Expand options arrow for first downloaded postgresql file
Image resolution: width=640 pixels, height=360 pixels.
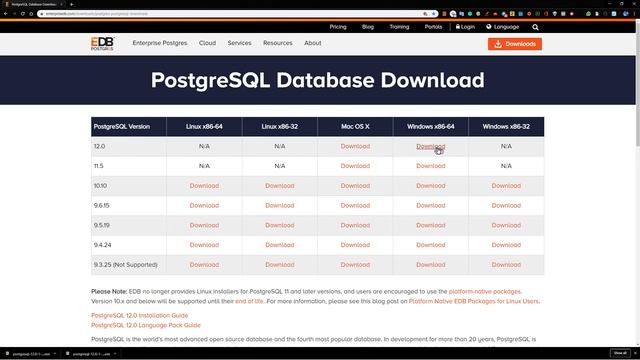(x=55, y=354)
